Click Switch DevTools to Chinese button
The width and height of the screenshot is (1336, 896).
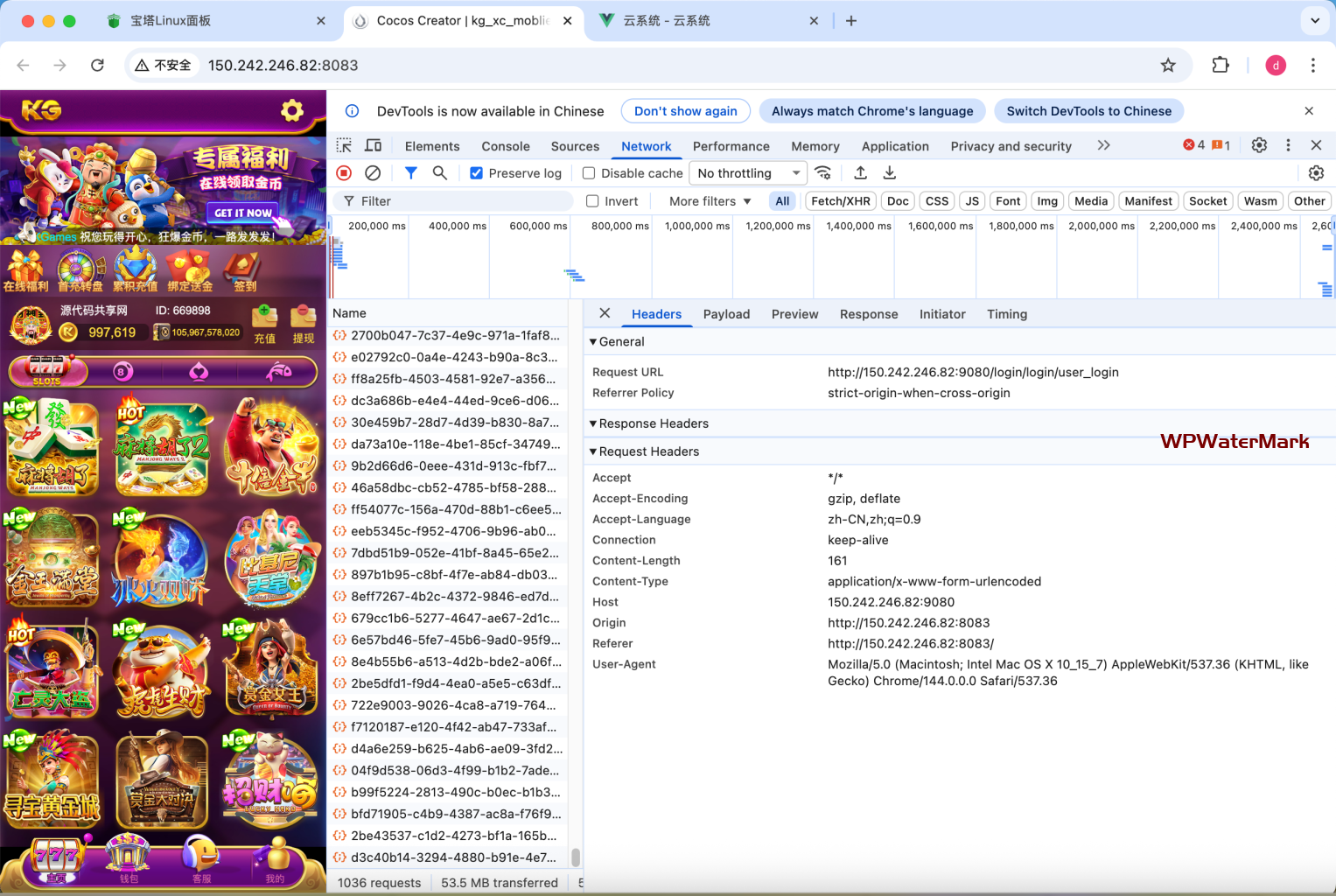click(x=1088, y=111)
